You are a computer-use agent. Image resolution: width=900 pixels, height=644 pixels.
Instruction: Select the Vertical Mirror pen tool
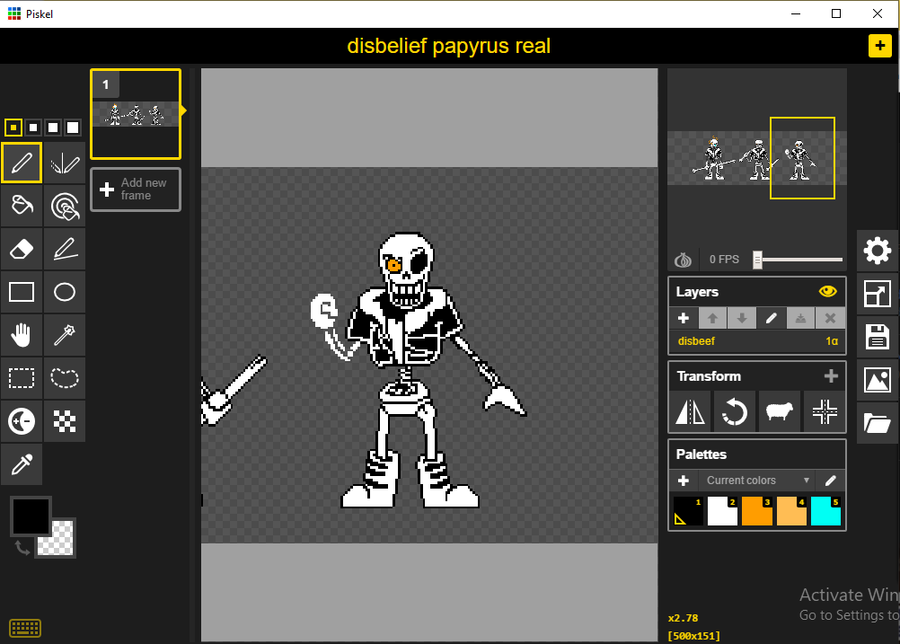coord(63,163)
